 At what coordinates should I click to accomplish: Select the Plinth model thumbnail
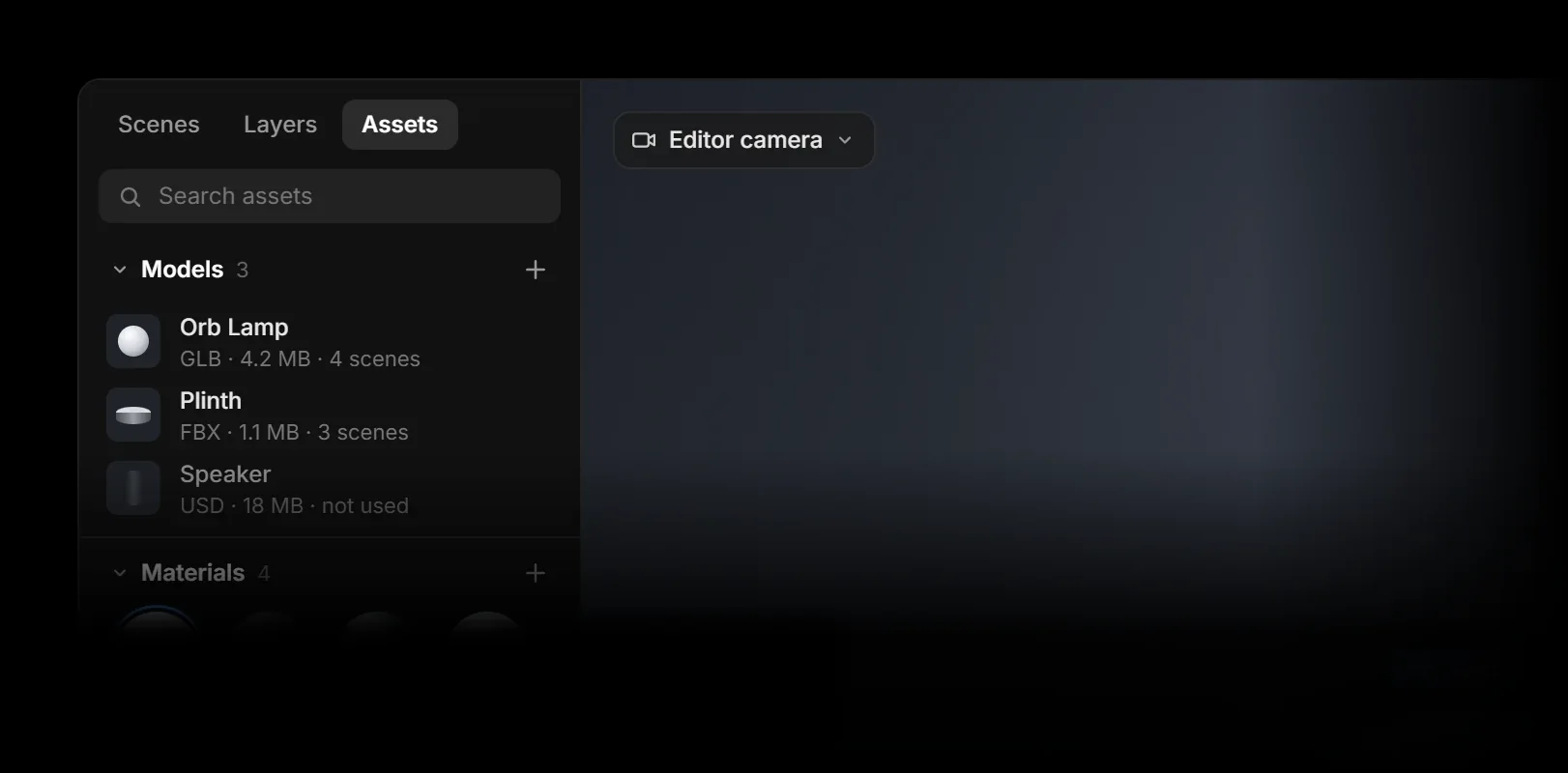(x=133, y=415)
